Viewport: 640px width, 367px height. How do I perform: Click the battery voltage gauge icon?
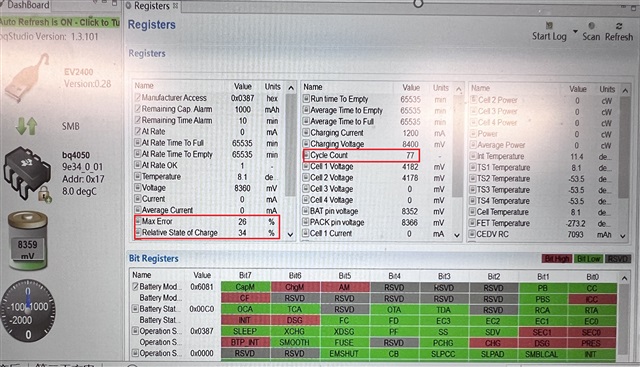pos(28,241)
